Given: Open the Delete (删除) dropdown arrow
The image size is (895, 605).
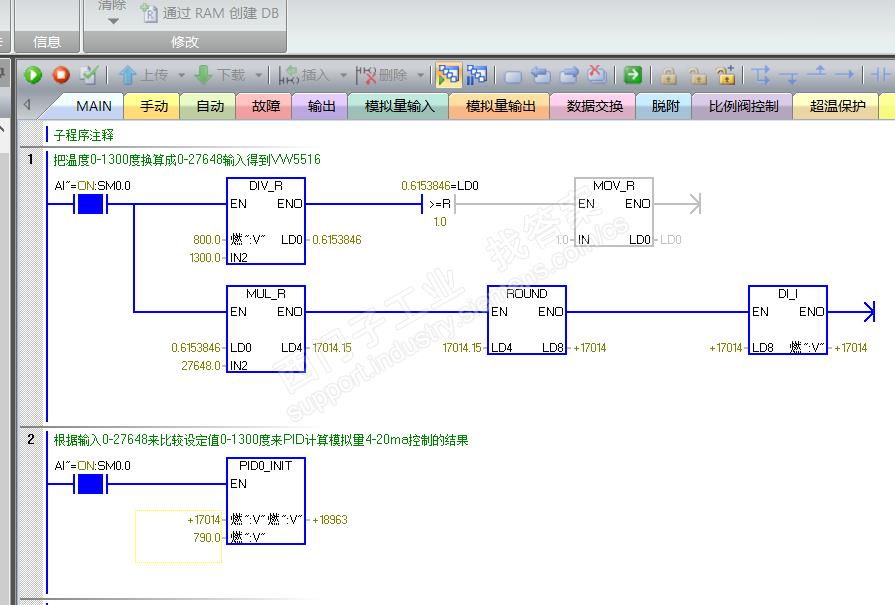Looking at the screenshot, I should point(421,75).
